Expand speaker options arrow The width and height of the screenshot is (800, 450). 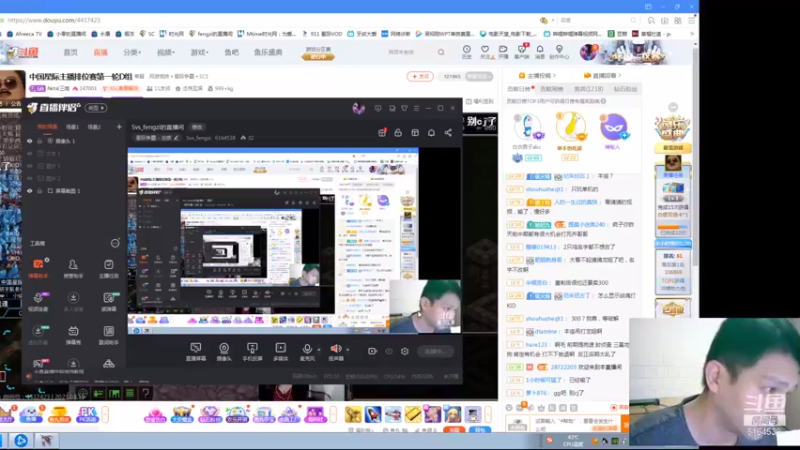(x=348, y=350)
